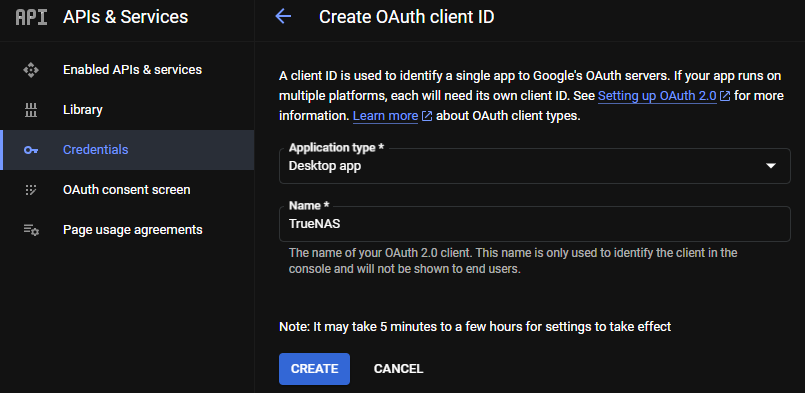The image size is (805, 393).
Task: Click the Name input field containing TrueNAS
Action: (x=534, y=224)
